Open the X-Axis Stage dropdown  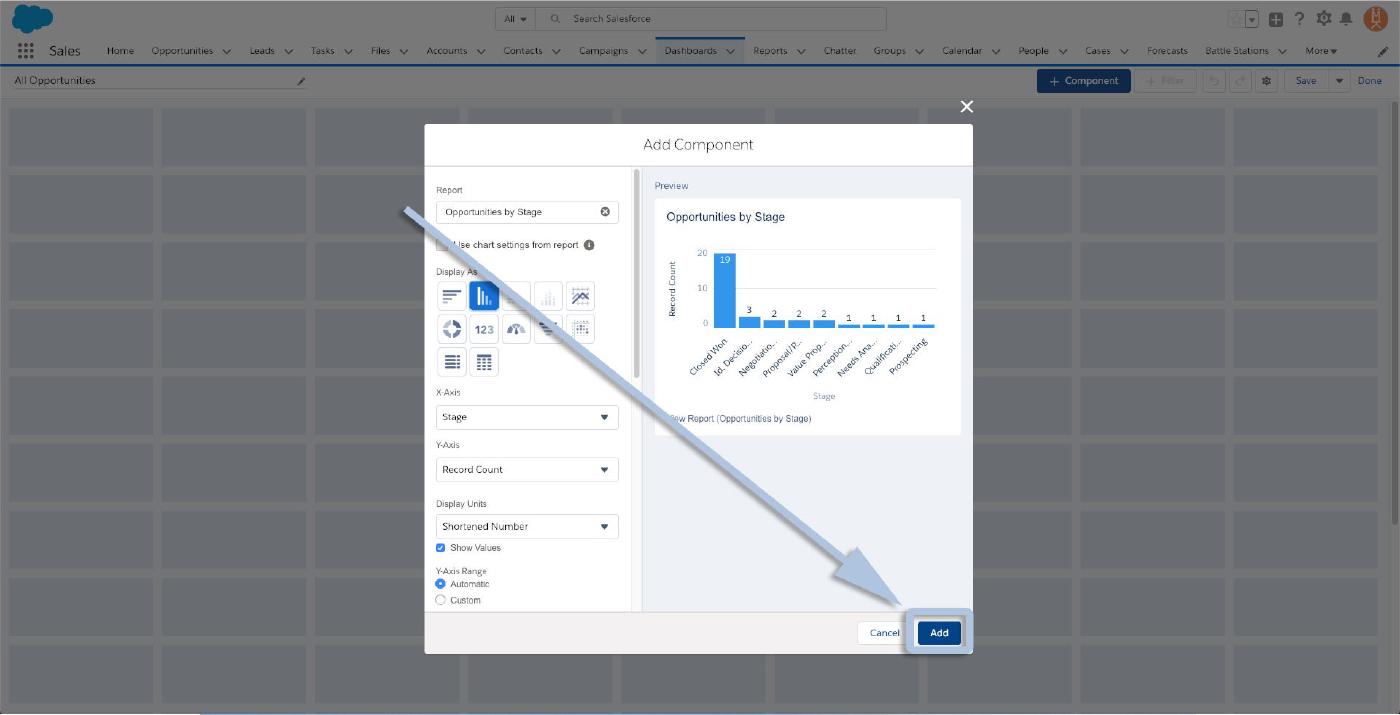click(x=527, y=417)
